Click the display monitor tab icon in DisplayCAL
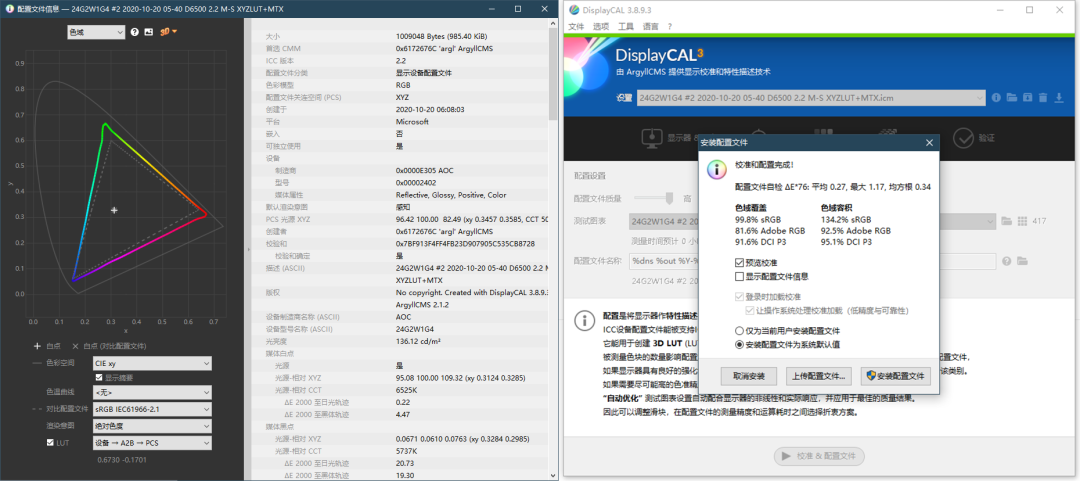 point(652,138)
